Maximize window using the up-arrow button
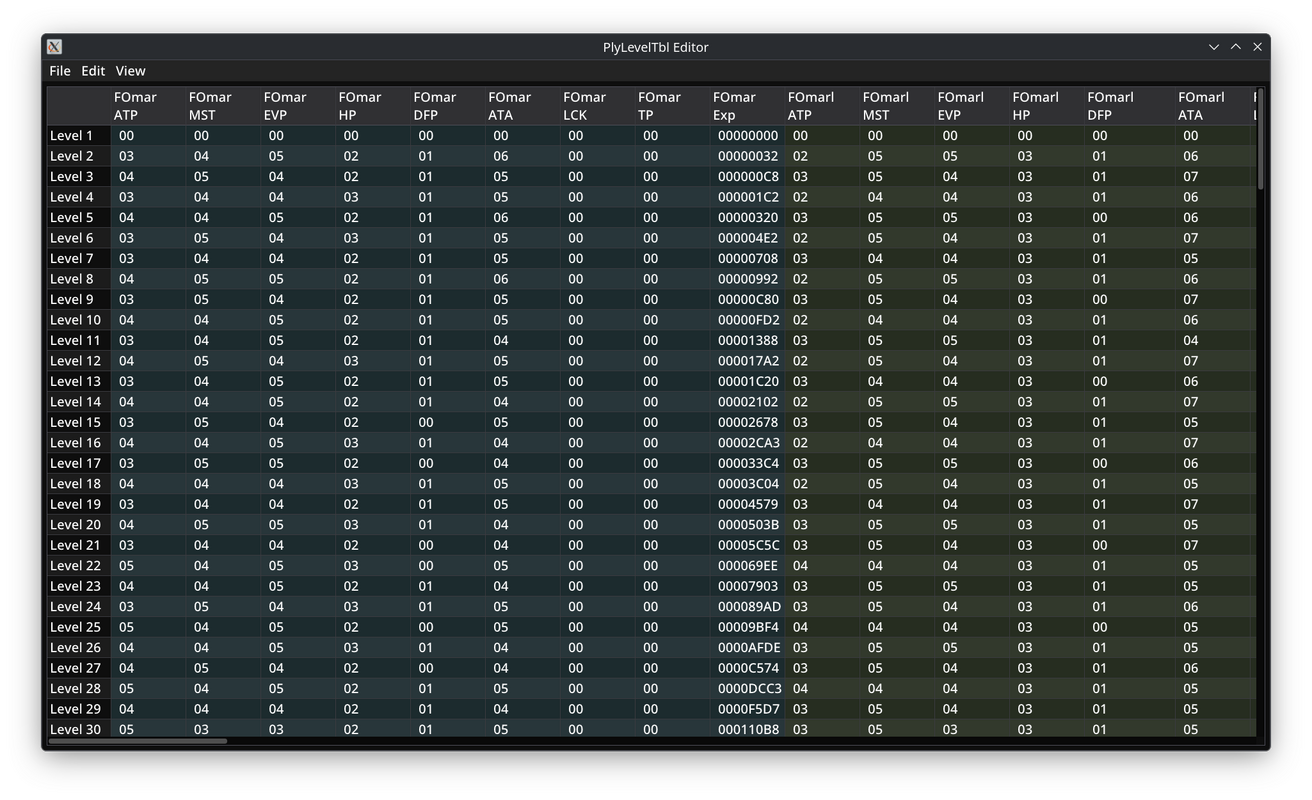This screenshot has width=1312, height=800. coord(1236,47)
